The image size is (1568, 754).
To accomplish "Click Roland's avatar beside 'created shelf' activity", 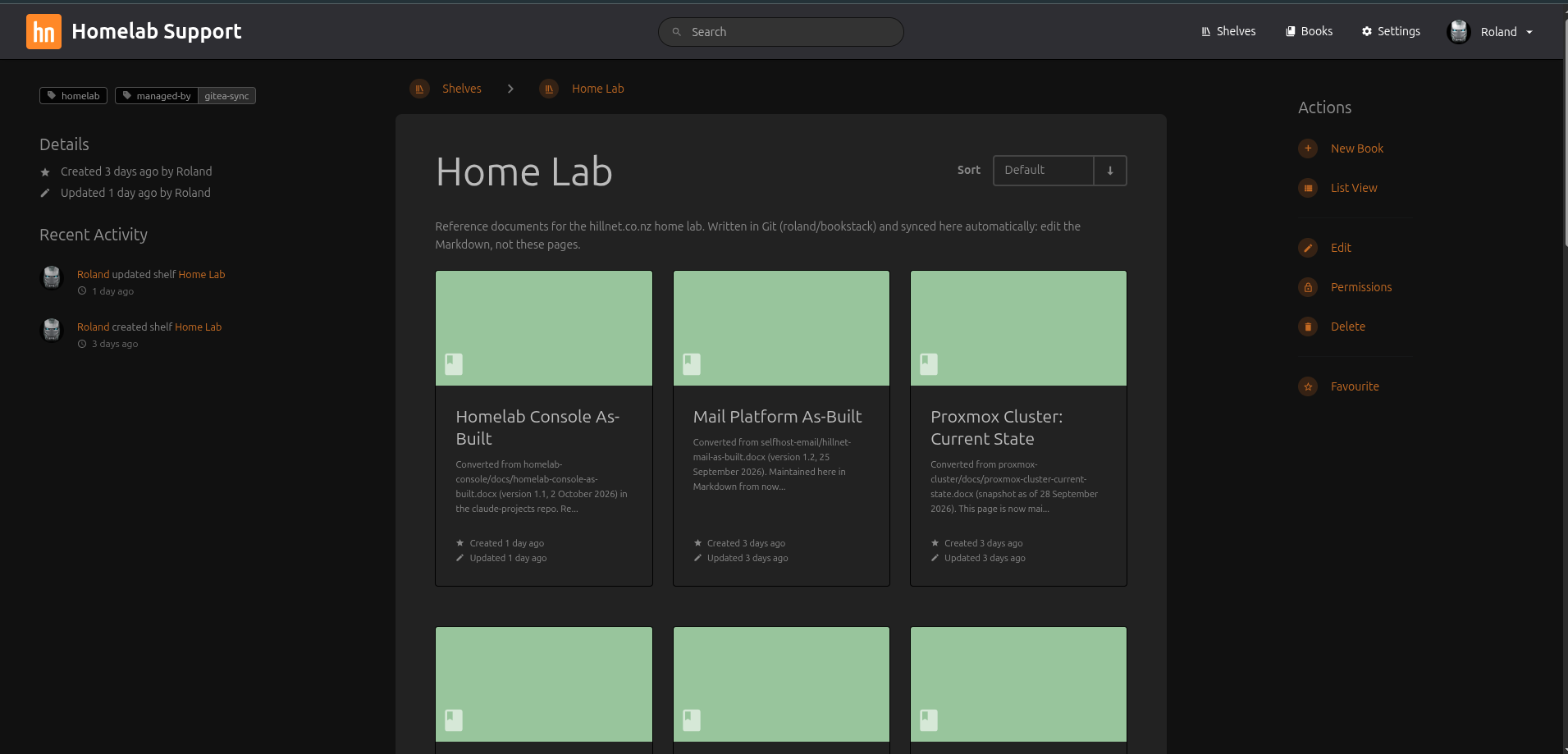I will tap(52, 330).
